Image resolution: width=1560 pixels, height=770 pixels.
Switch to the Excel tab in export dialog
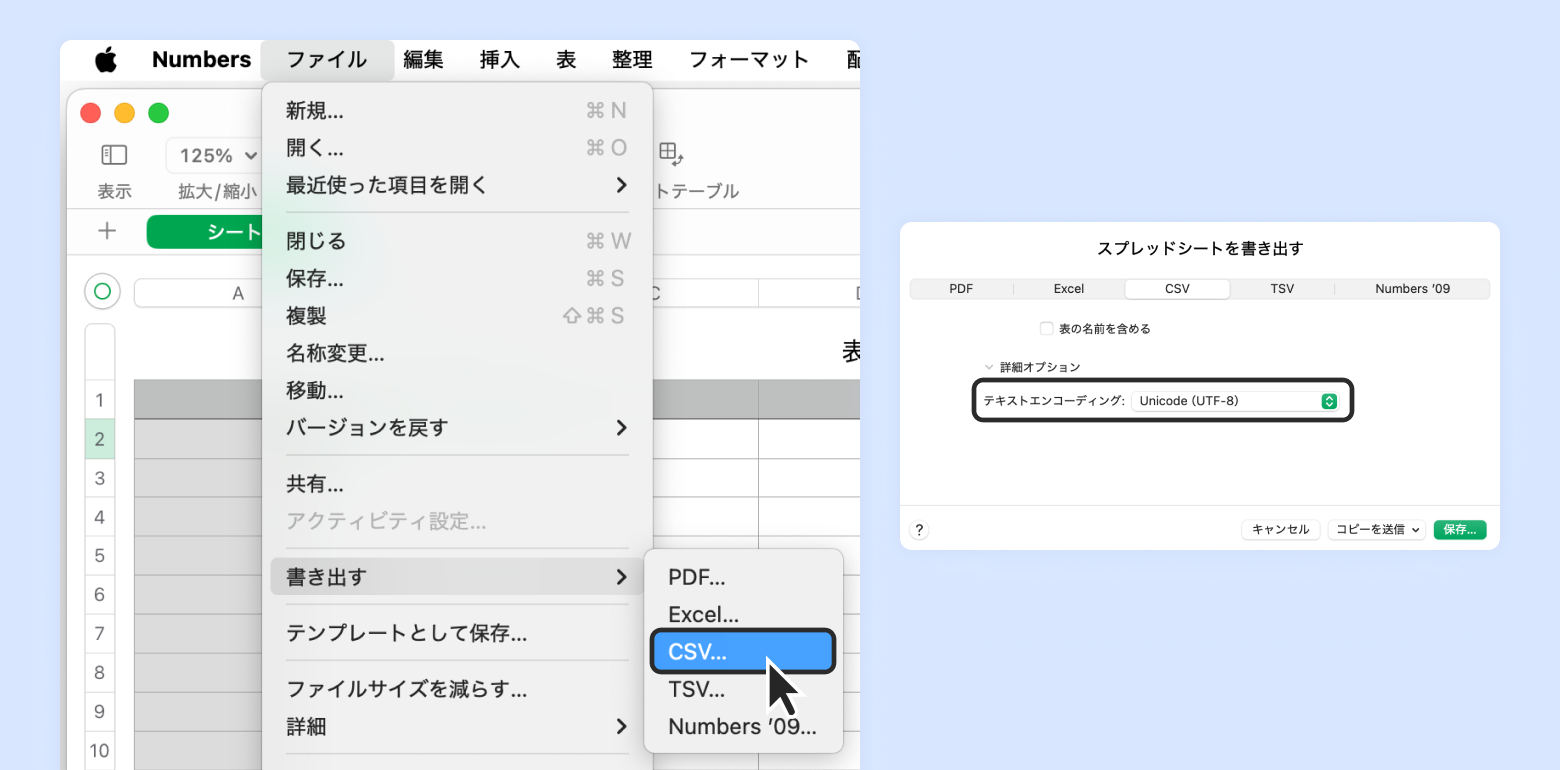(x=1069, y=289)
